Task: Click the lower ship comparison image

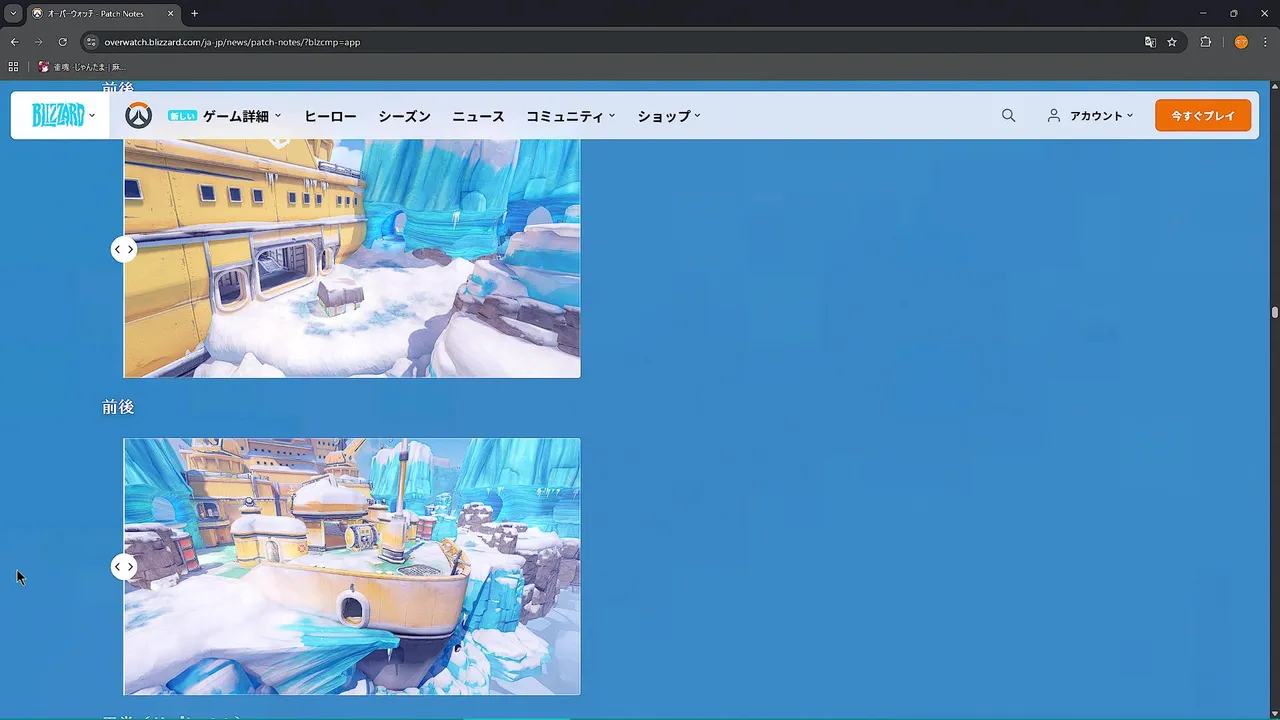Action: 352,566
